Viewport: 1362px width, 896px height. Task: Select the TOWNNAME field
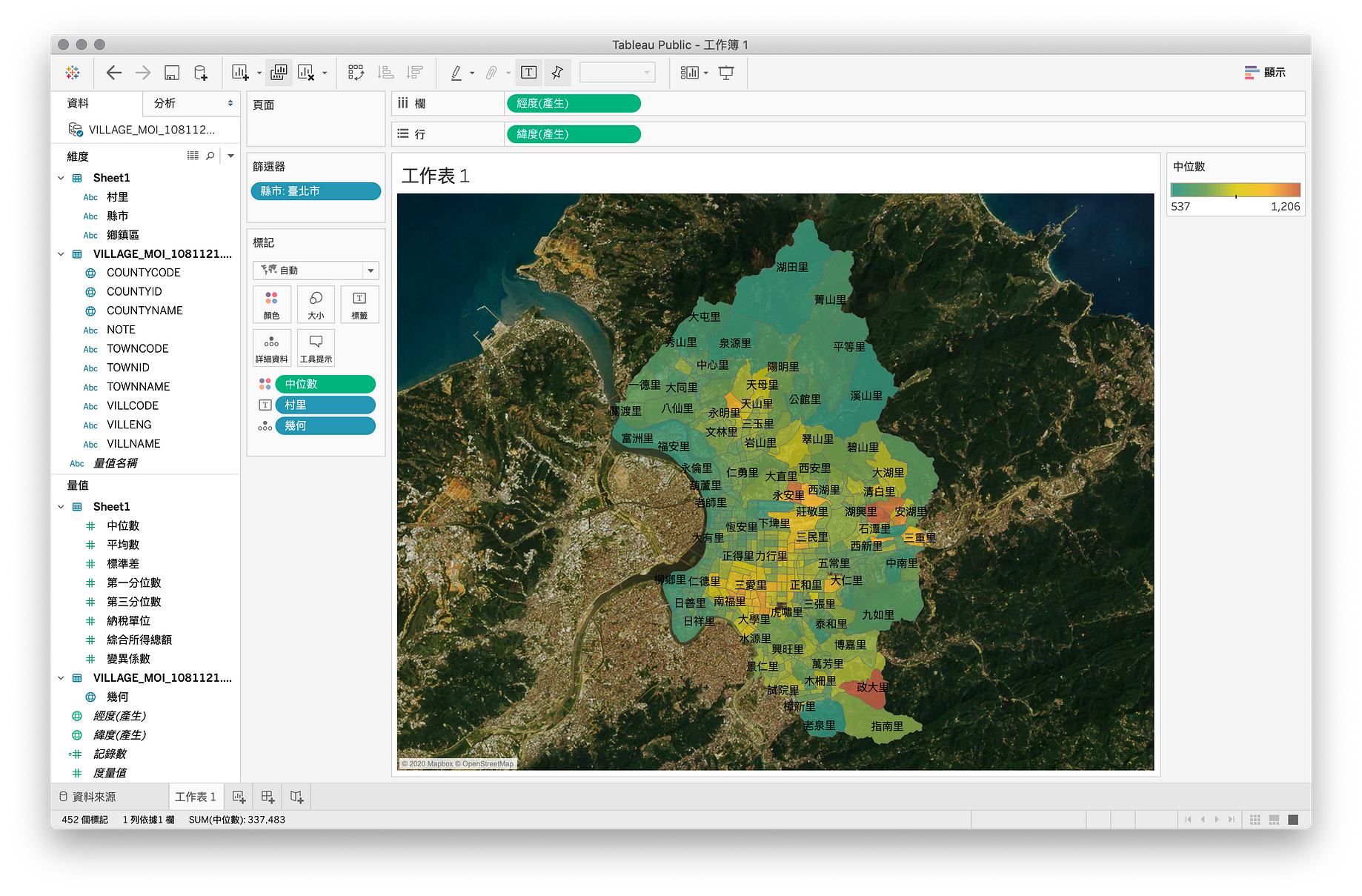tap(139, 387)
